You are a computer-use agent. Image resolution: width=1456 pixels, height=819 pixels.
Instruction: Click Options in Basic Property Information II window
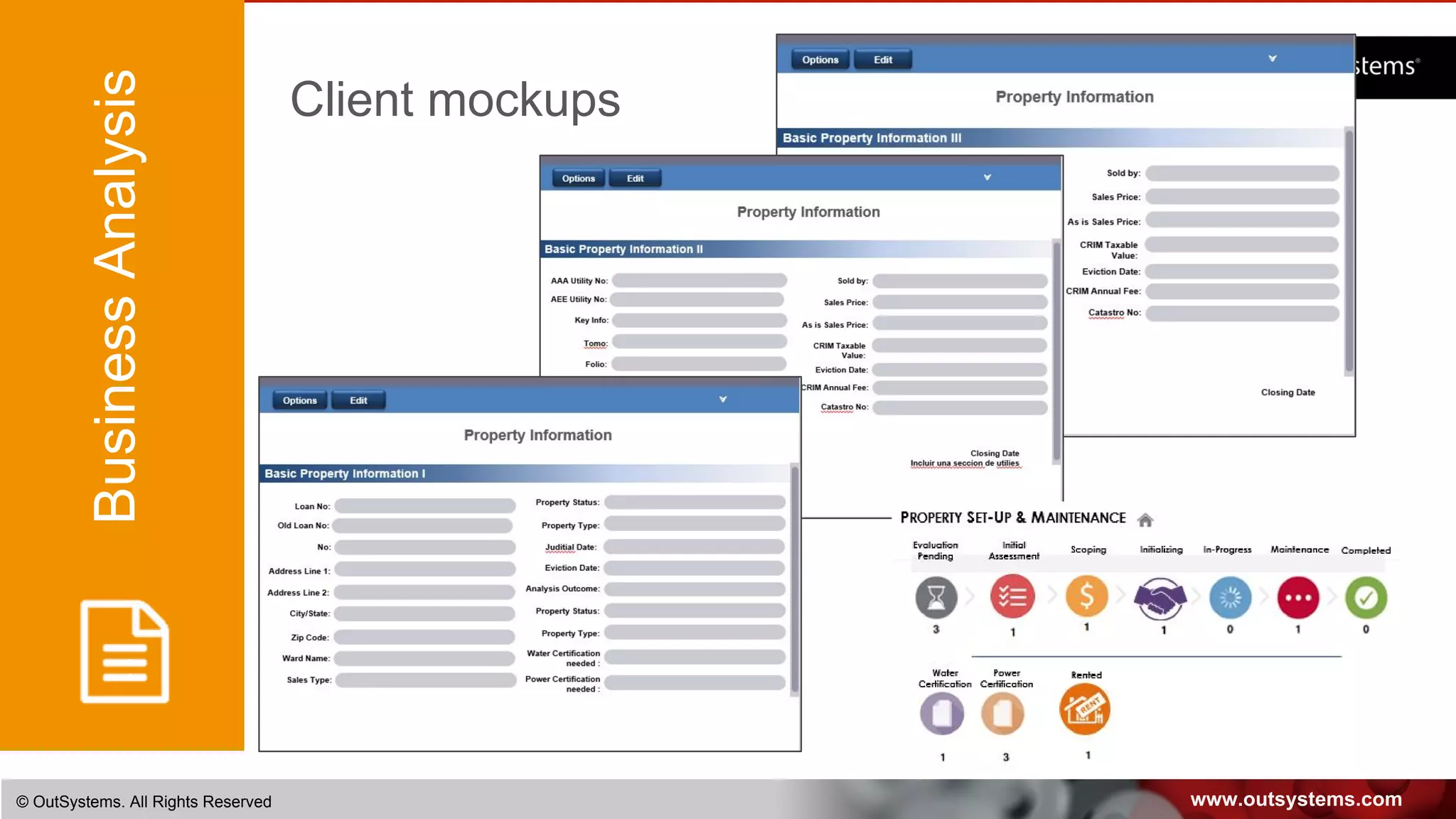coord(578,178)
